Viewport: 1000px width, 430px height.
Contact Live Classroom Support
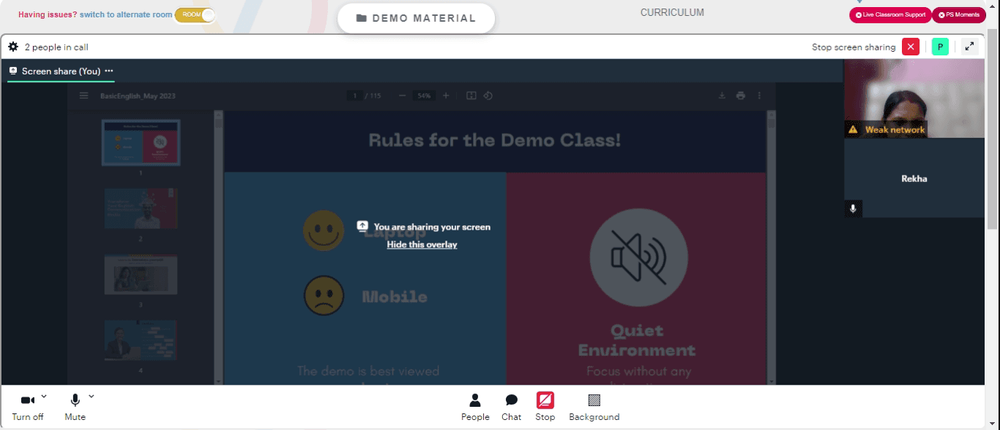pyautogui.click(x=890, y=15)
